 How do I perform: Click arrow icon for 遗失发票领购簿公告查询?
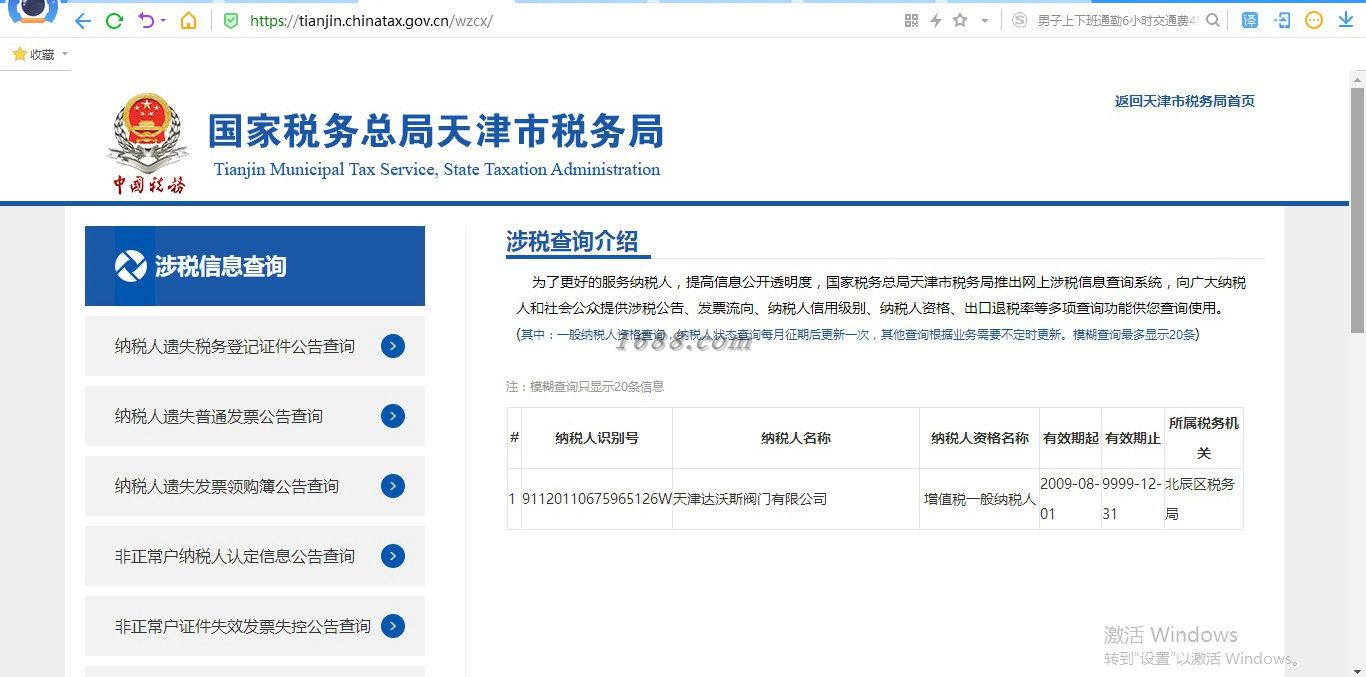[x=393, y=486]
